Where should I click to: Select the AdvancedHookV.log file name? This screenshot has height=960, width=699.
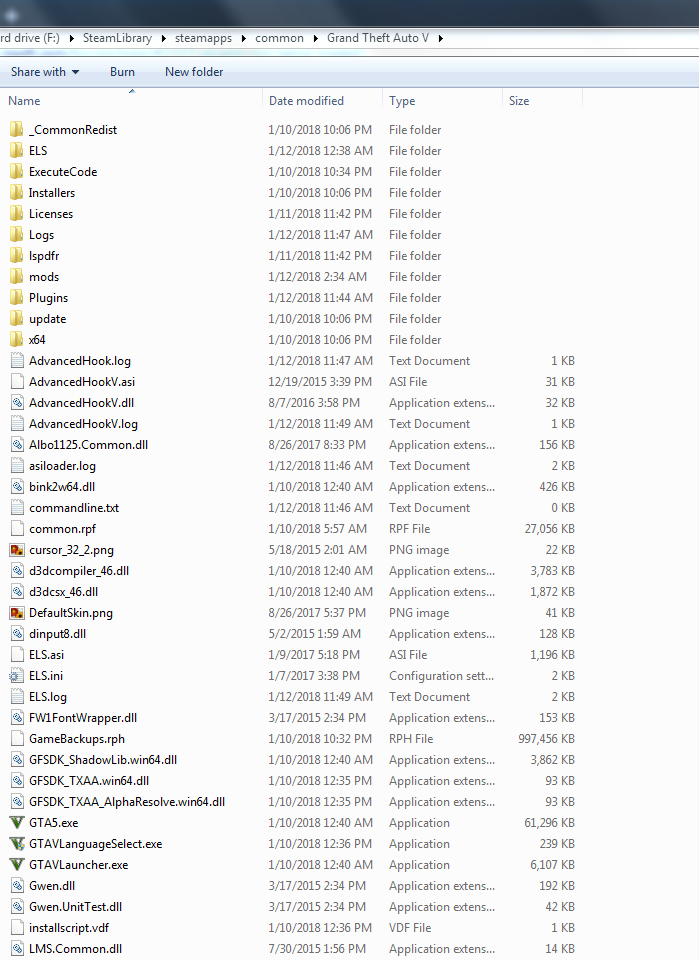tap(83, 424)
